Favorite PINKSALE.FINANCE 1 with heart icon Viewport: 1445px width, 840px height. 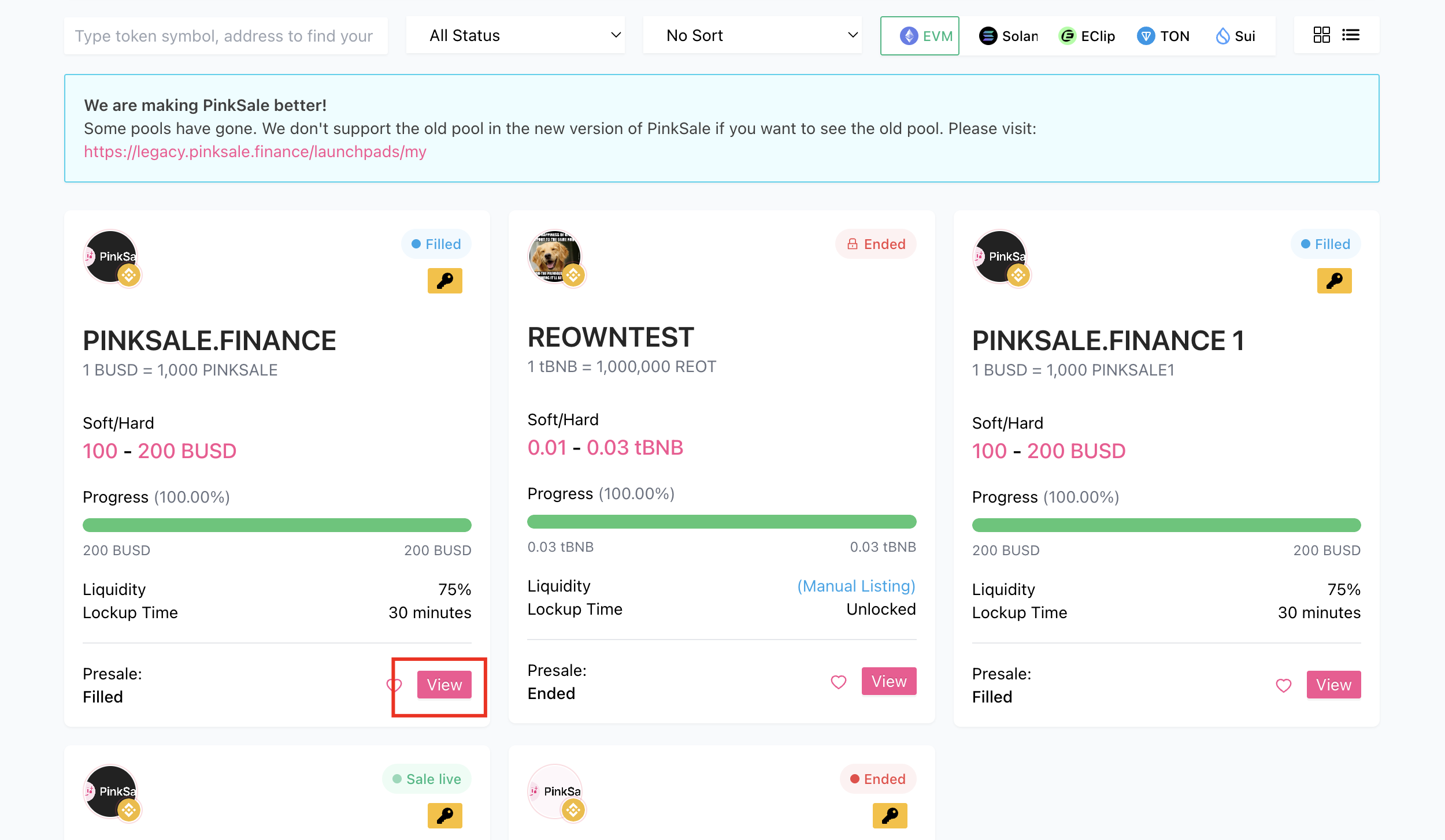tap(1283, 686)
